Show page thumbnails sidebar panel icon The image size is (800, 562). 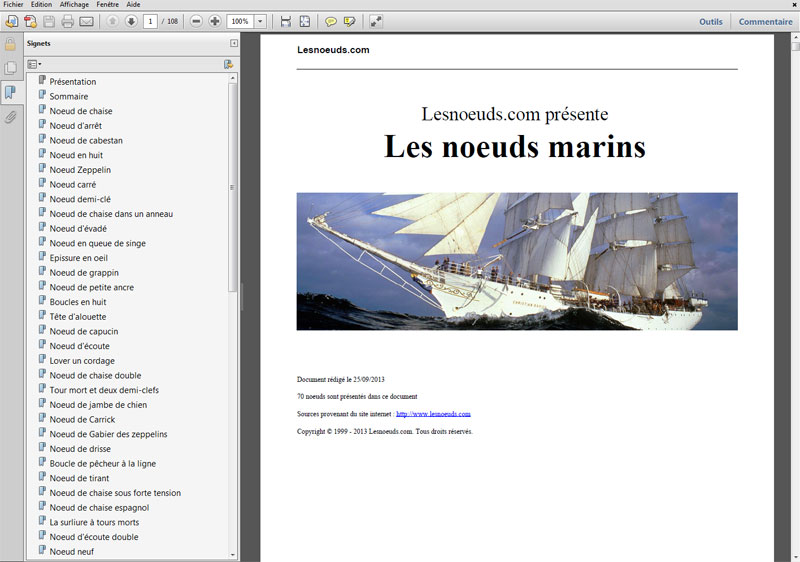tap(10, 68)
